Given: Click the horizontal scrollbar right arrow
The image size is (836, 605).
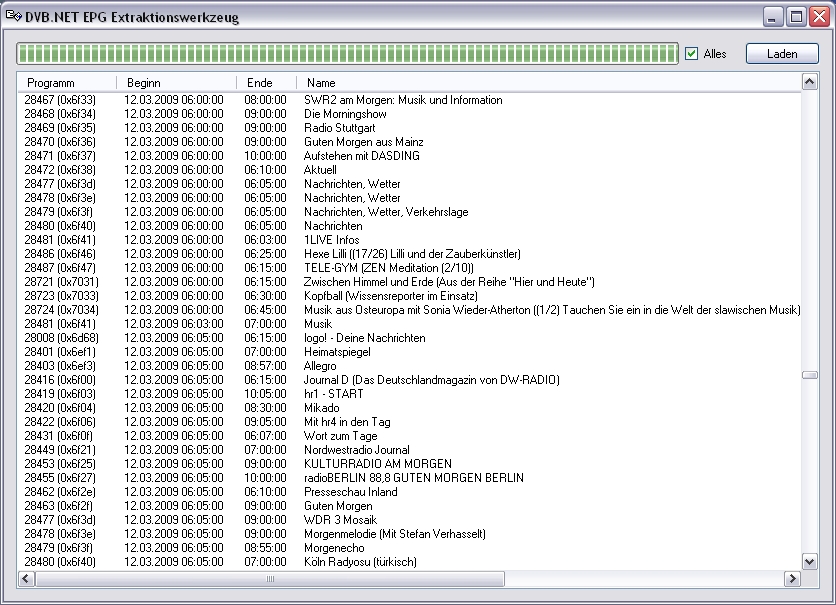Looking at the screenshot, I should 793,578.
